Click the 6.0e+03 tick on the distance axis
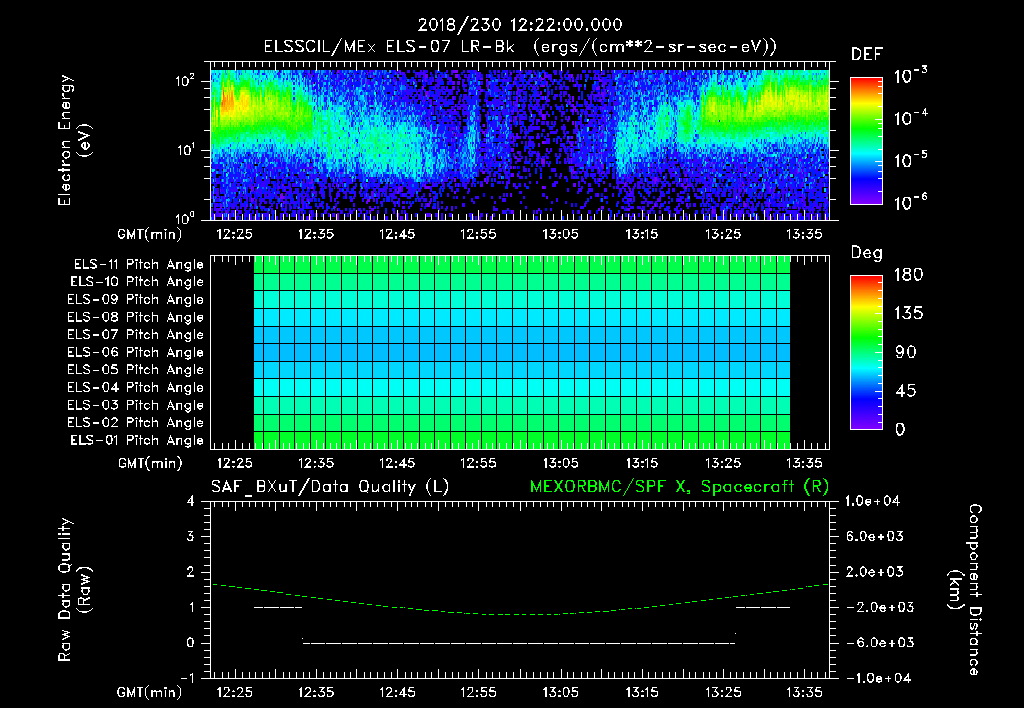 tap(875, 536)
